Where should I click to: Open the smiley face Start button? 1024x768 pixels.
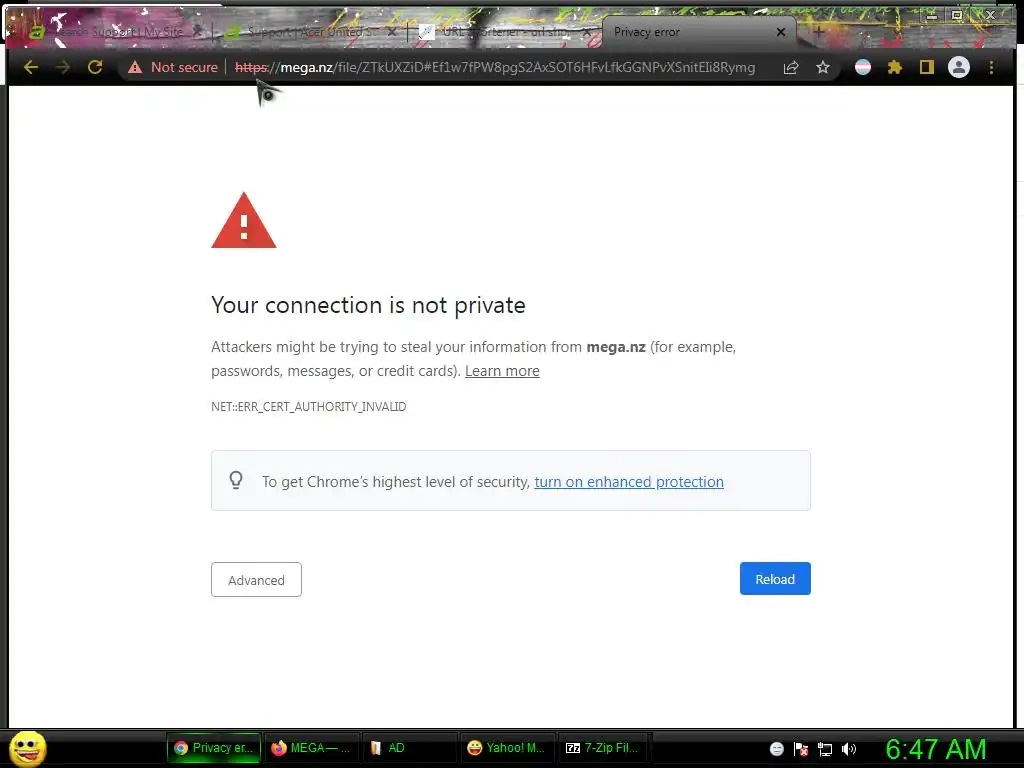click(x=27, y=748)
